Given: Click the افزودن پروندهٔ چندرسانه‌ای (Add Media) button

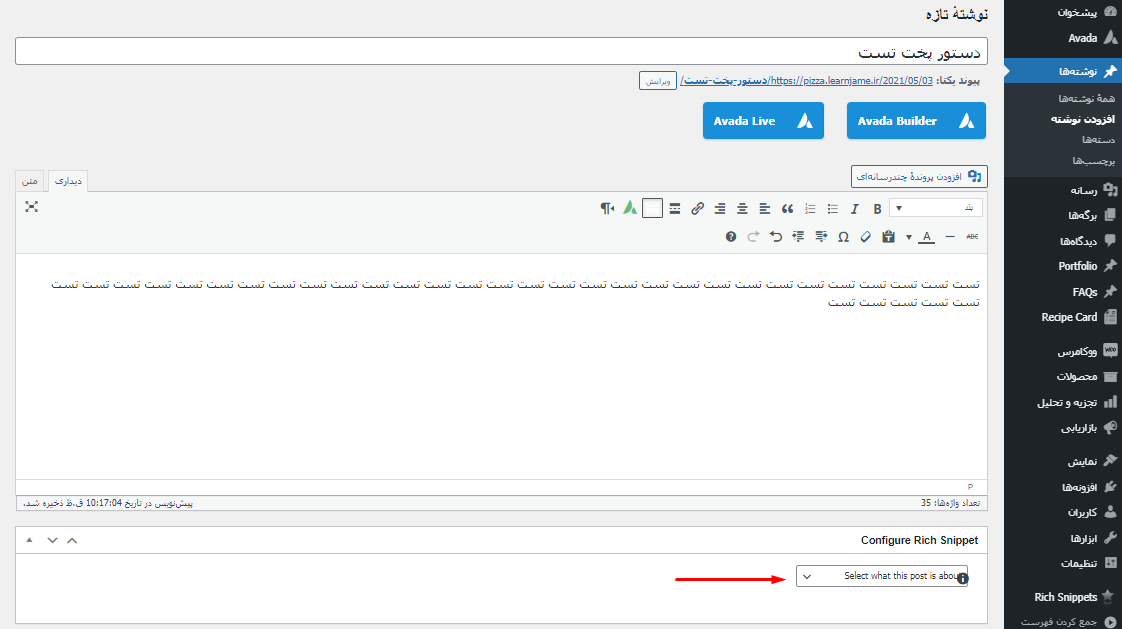Looking at the screenshot, I should 919,176.
